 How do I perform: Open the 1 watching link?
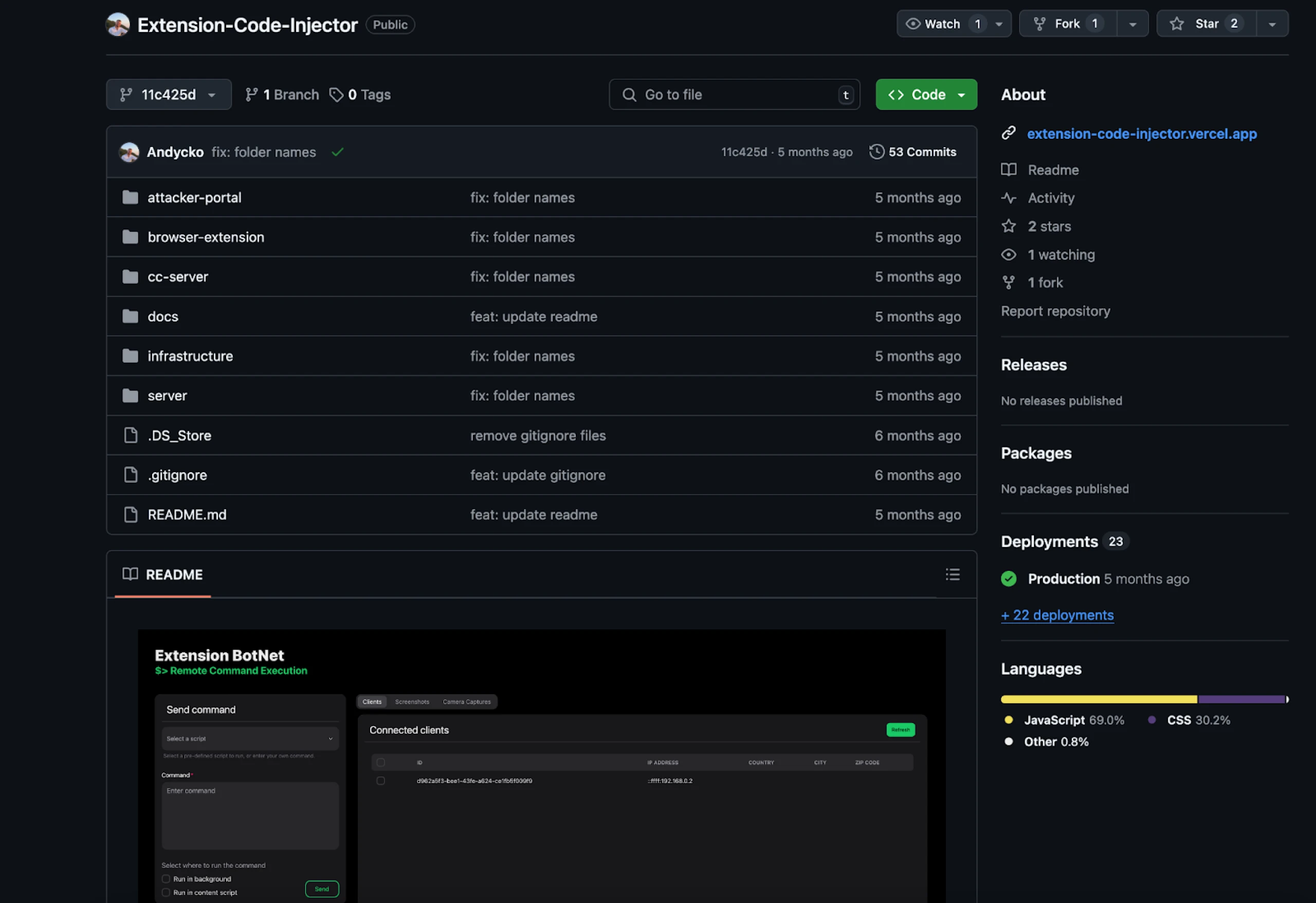pyautogui.click(x=1061, y=255)
